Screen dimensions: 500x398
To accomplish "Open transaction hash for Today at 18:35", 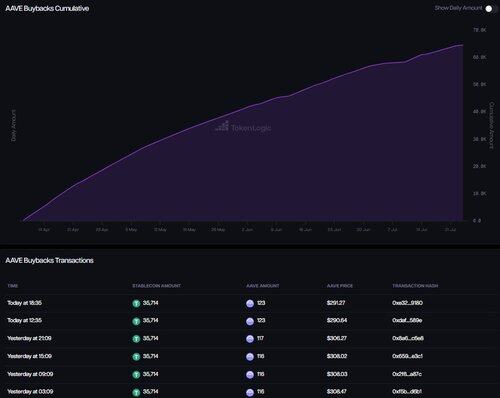I will 407,303.
